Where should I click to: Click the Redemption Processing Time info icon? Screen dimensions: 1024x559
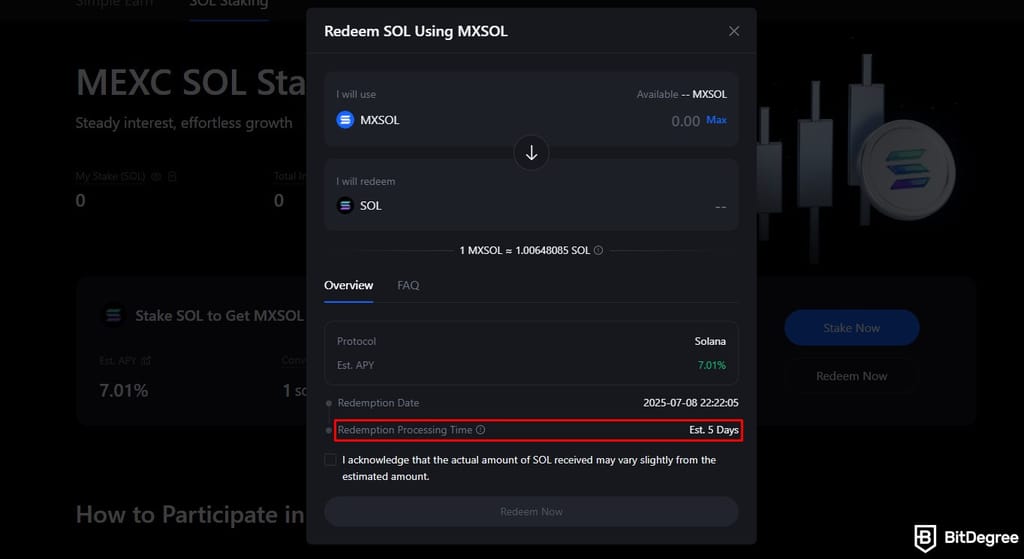pos(481,430)
